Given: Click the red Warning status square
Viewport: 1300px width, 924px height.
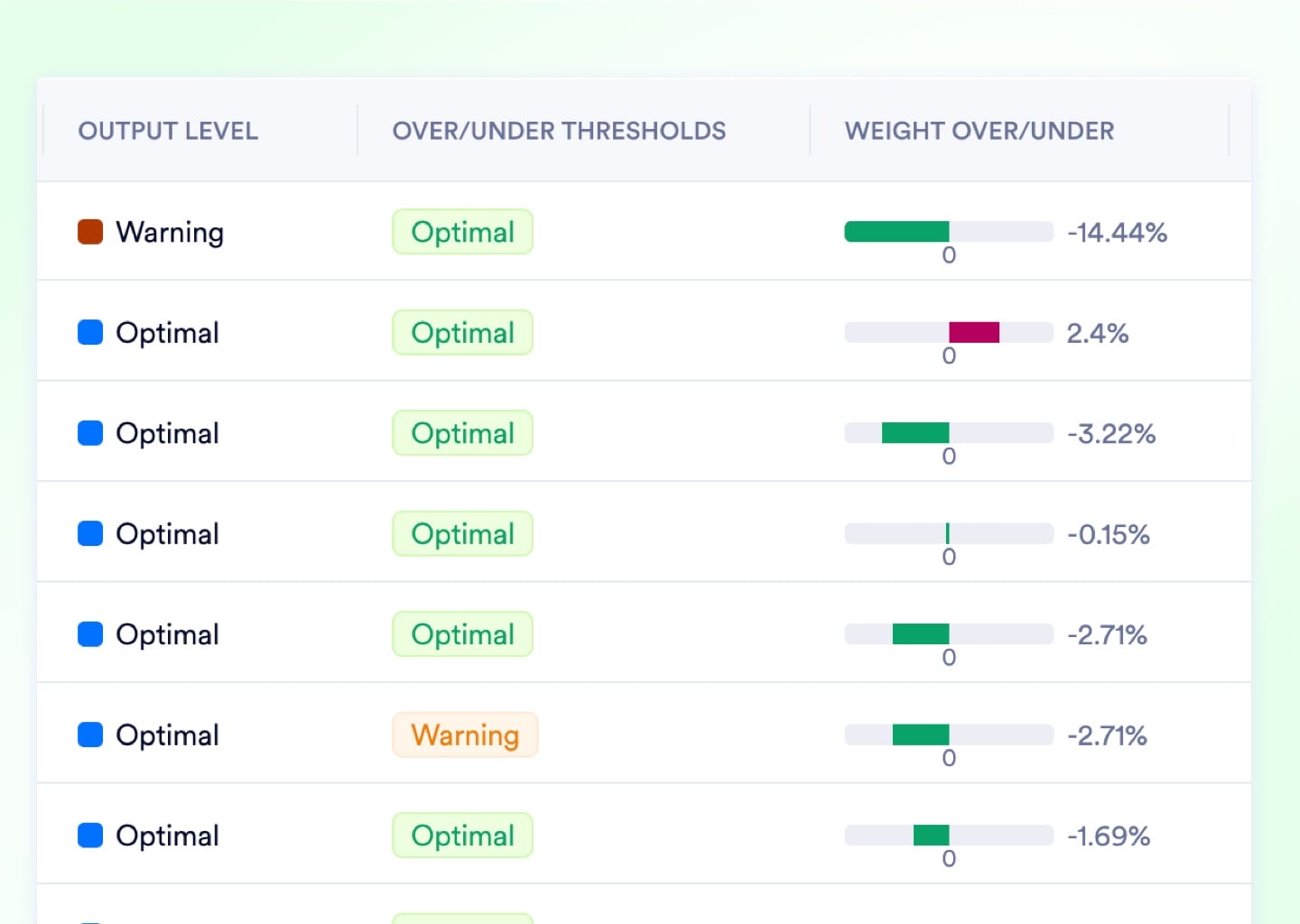Looking at the screenshot, I should pyautogui.click(x=90, y=232).
